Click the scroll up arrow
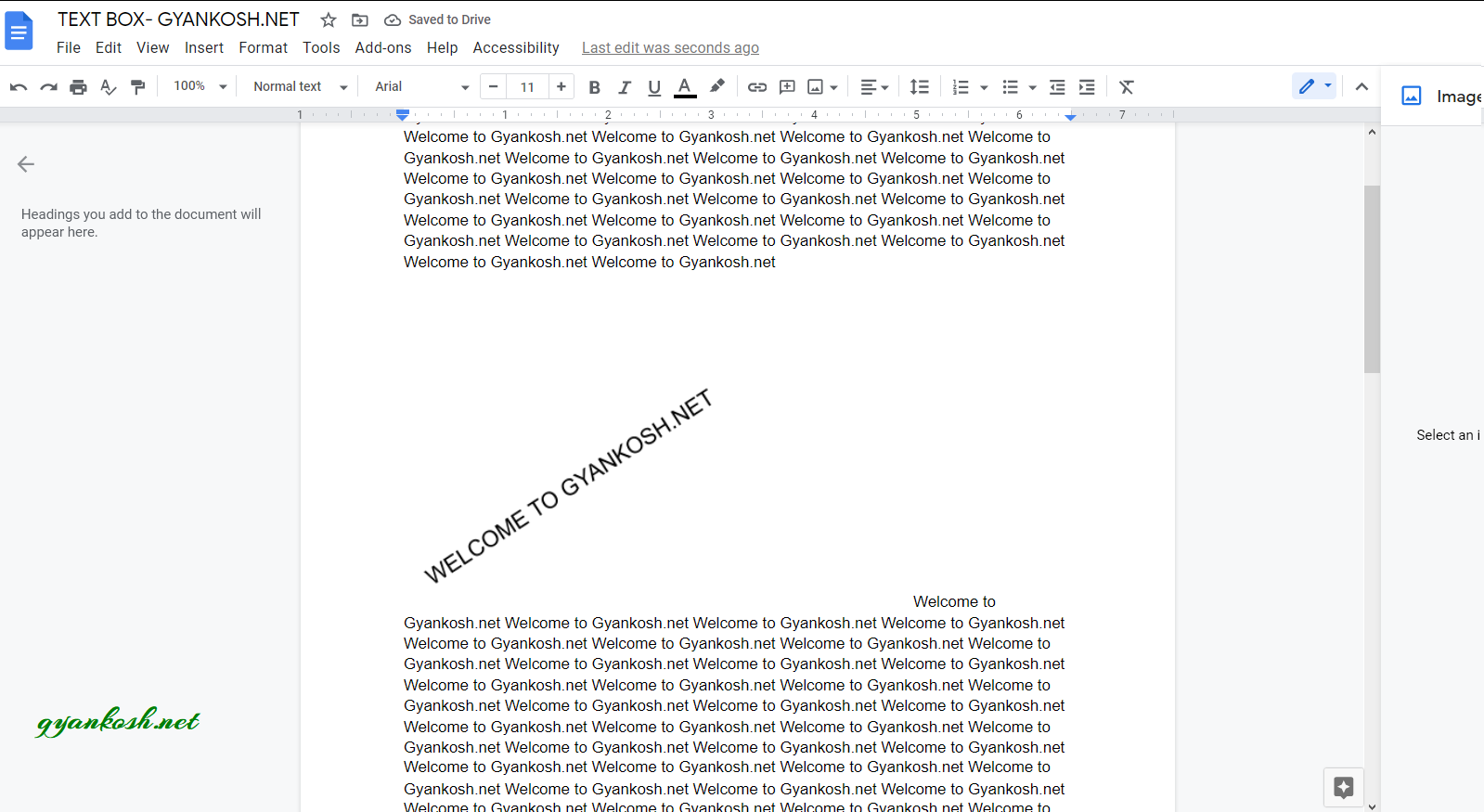The height and width of the screenshot is (812, 1484). (1372, 132)
